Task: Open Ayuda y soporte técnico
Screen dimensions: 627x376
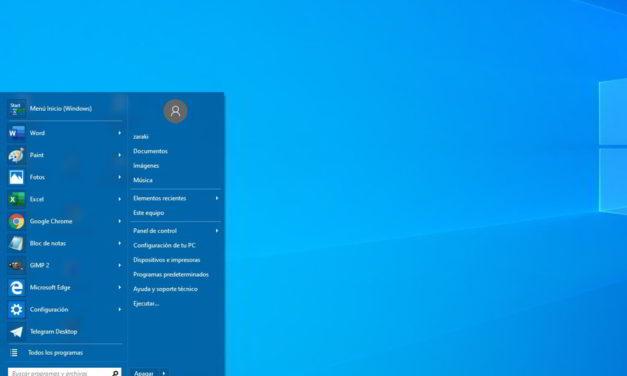Action: (165, 289)
